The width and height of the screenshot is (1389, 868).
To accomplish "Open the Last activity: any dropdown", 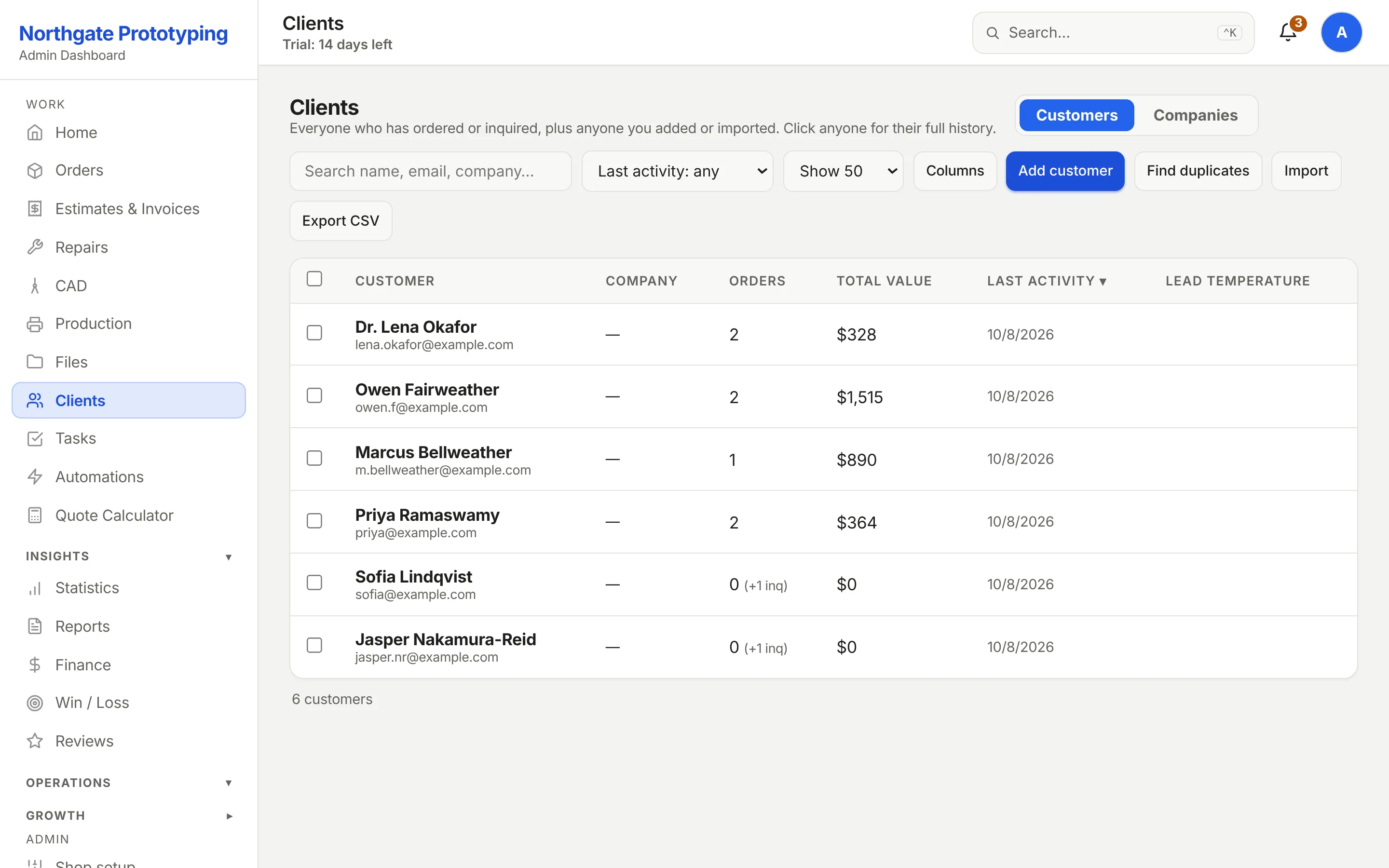I will tap(677, 171).
